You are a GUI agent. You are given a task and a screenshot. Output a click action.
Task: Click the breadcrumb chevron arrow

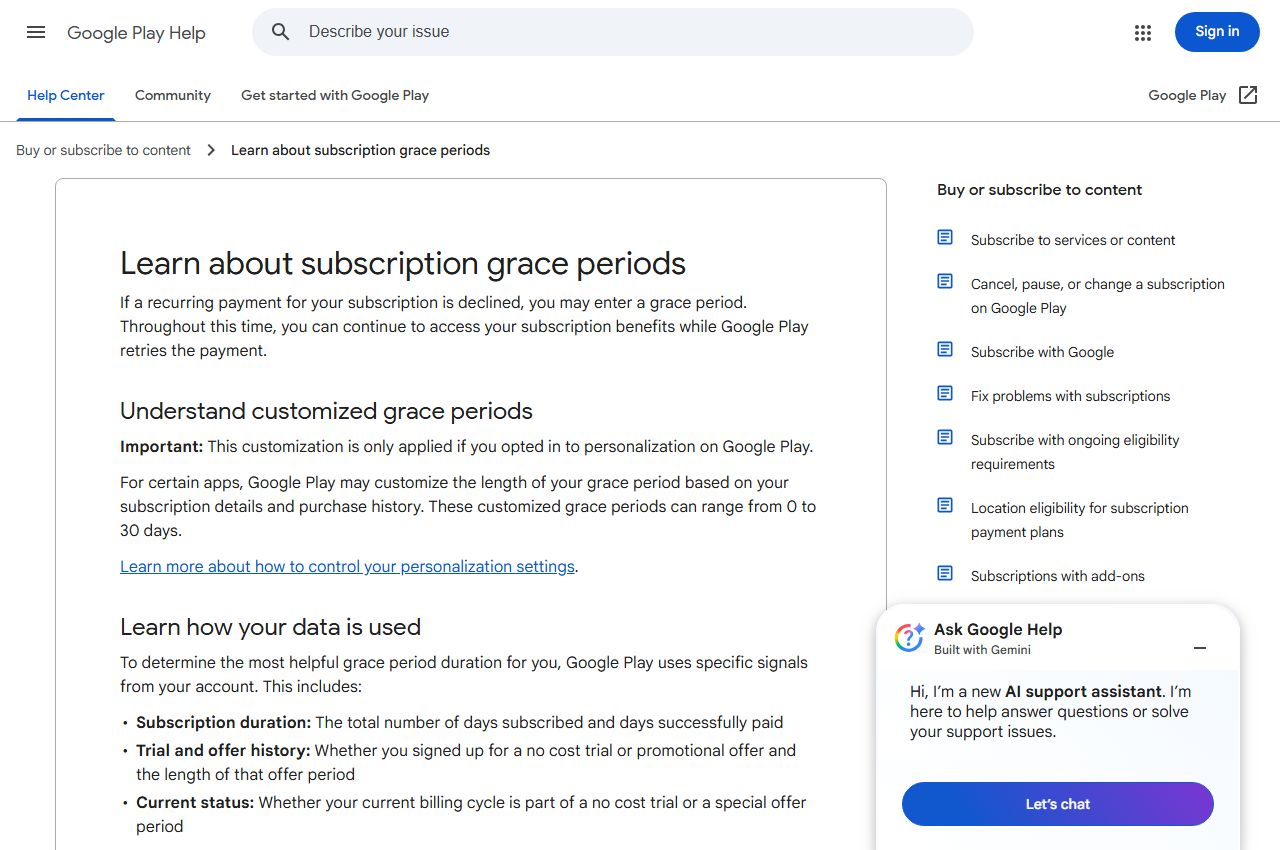point(211,150)
